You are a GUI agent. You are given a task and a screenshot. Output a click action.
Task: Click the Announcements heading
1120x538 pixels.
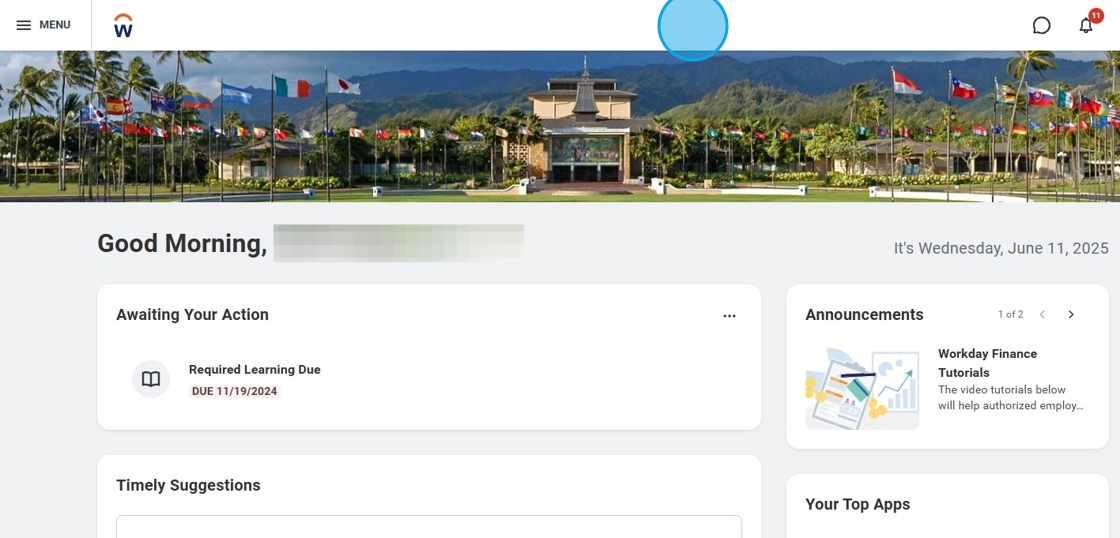[x=864, y=314]
